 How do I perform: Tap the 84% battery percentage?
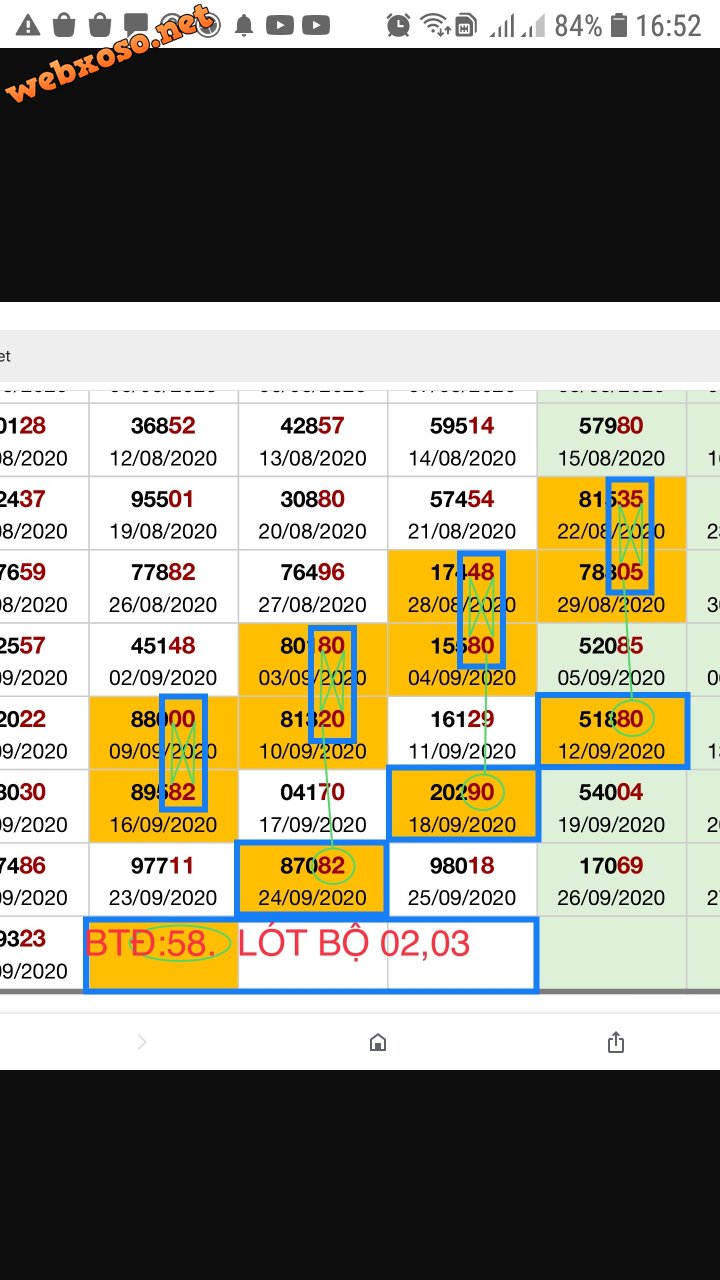[x=578, y=25]
